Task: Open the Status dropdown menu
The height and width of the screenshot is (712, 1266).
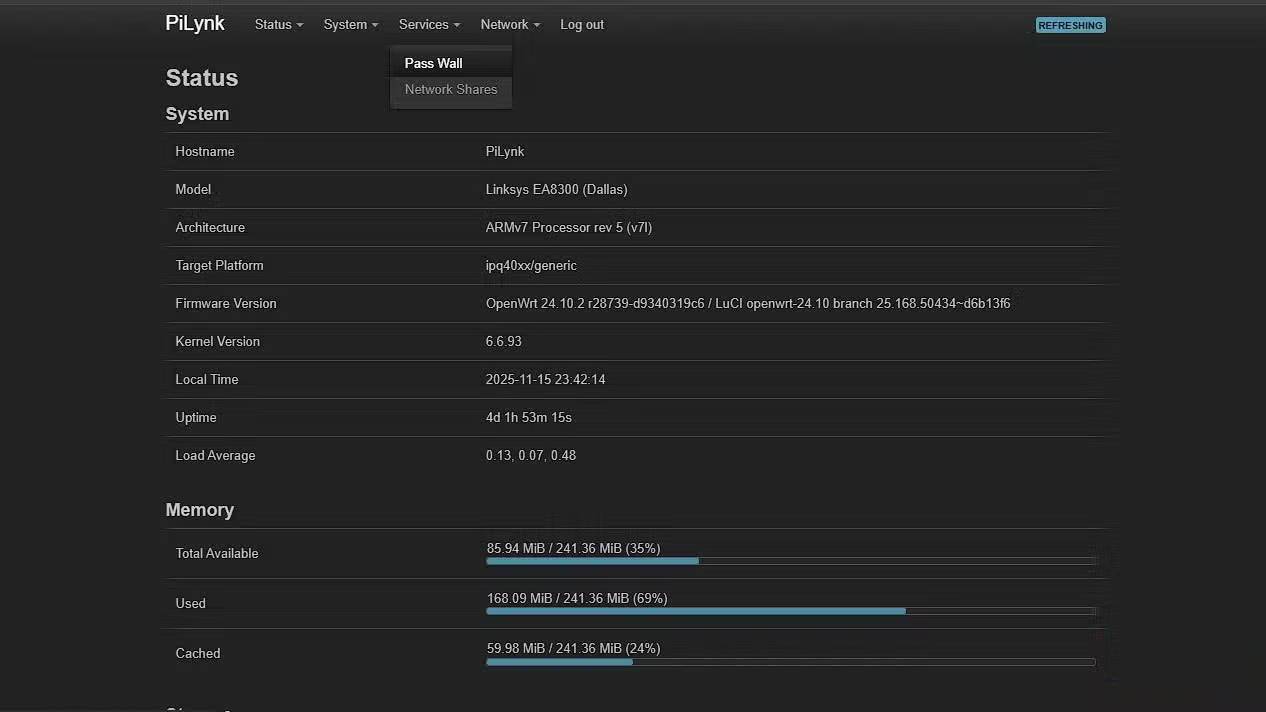Action: [277, 24]
